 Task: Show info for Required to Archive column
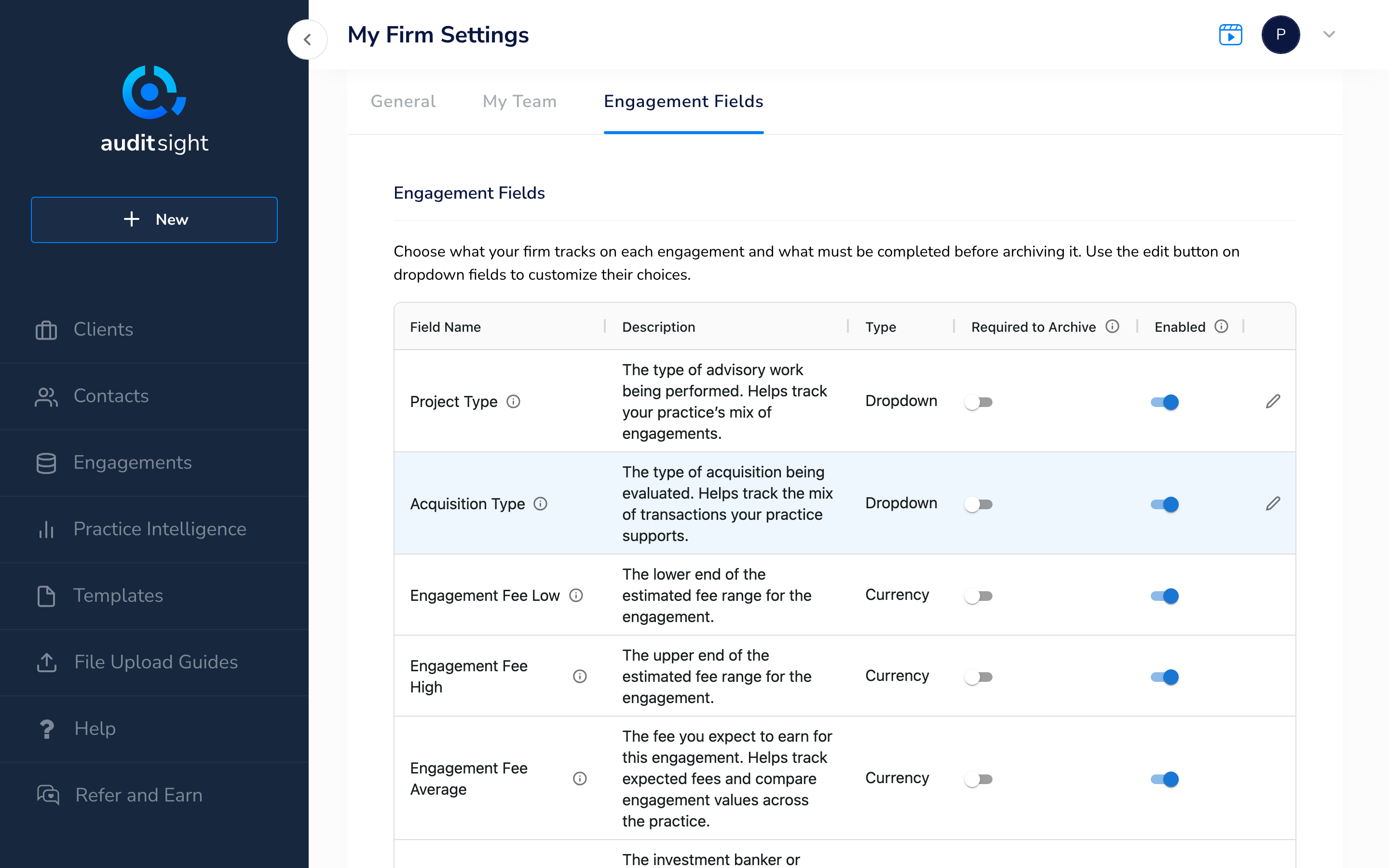[1112, 326]
